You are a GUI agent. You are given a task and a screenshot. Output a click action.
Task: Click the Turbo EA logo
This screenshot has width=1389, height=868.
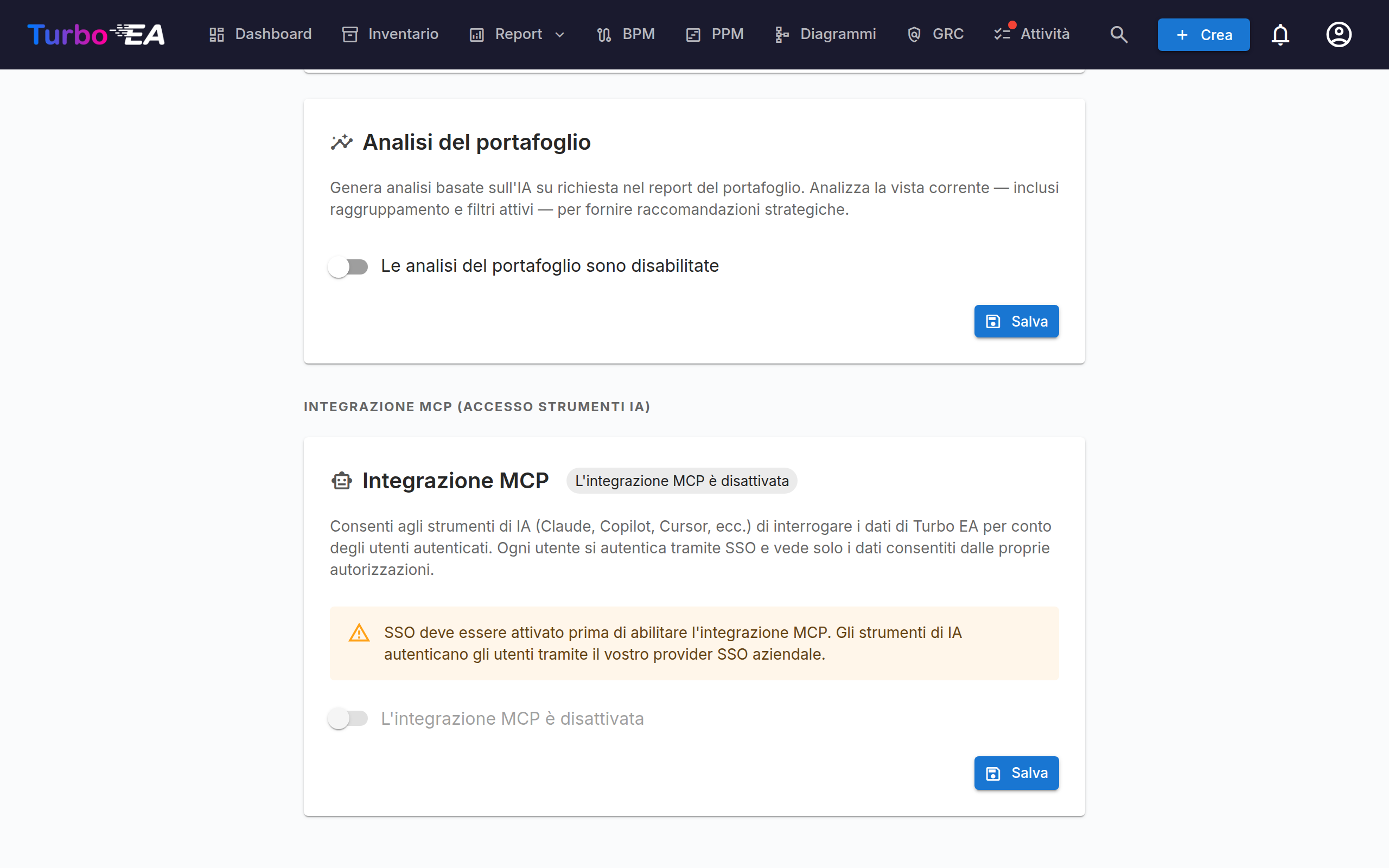(96, 34)
